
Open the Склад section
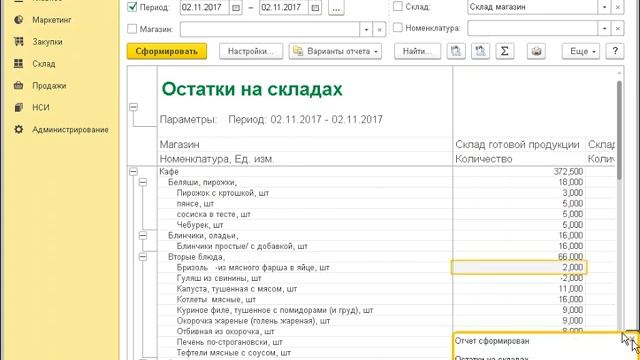click(44, 64)
